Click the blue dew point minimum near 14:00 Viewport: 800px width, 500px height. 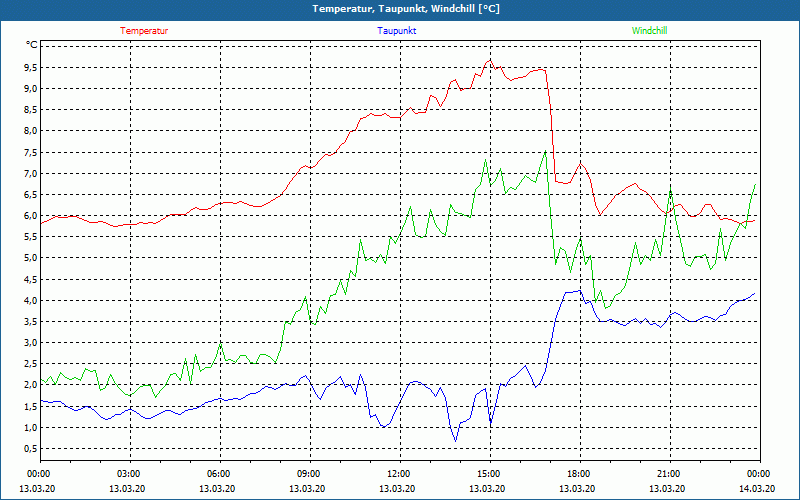(x=455, y=440)
